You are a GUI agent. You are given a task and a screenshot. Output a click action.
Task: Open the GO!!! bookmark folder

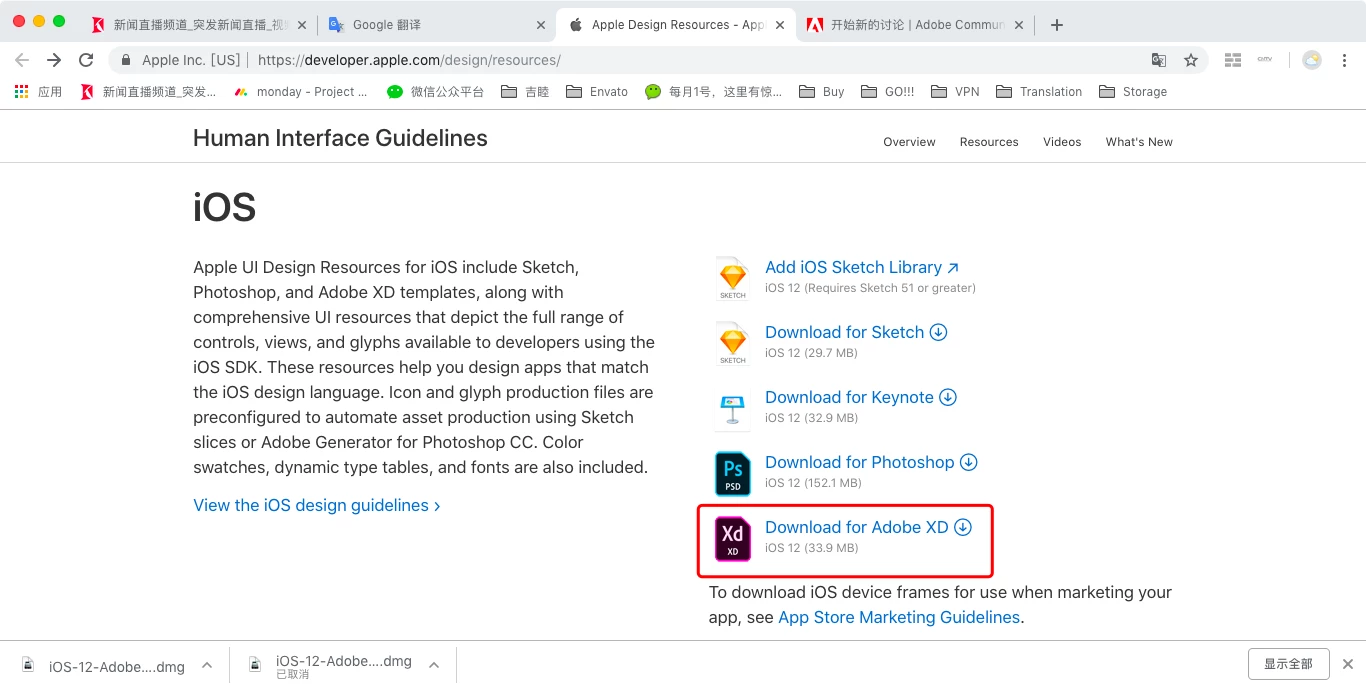[x=888, y=92]
